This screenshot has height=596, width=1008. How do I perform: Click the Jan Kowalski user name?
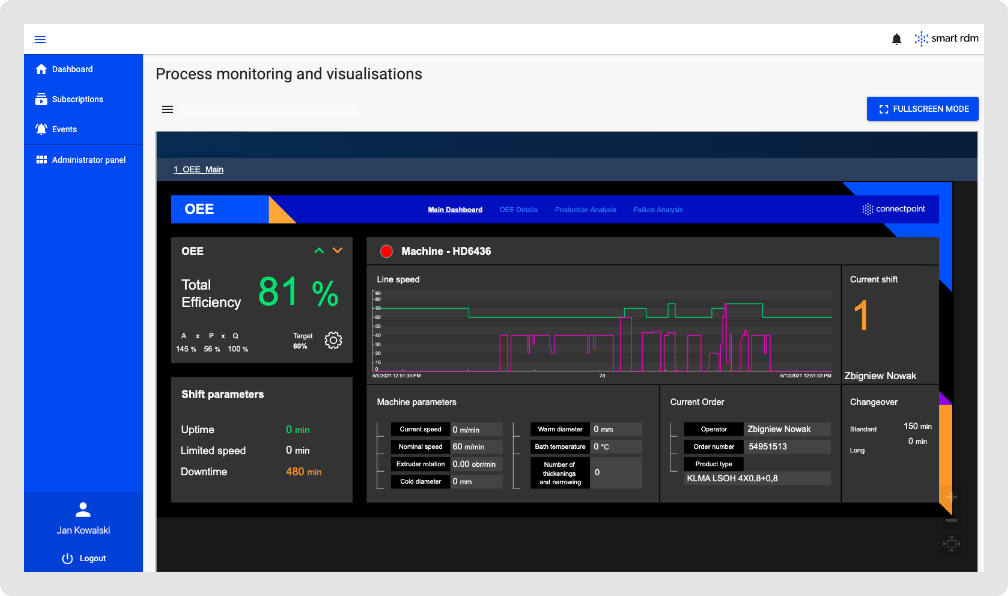pyautogui.click(x=84, y=530)
